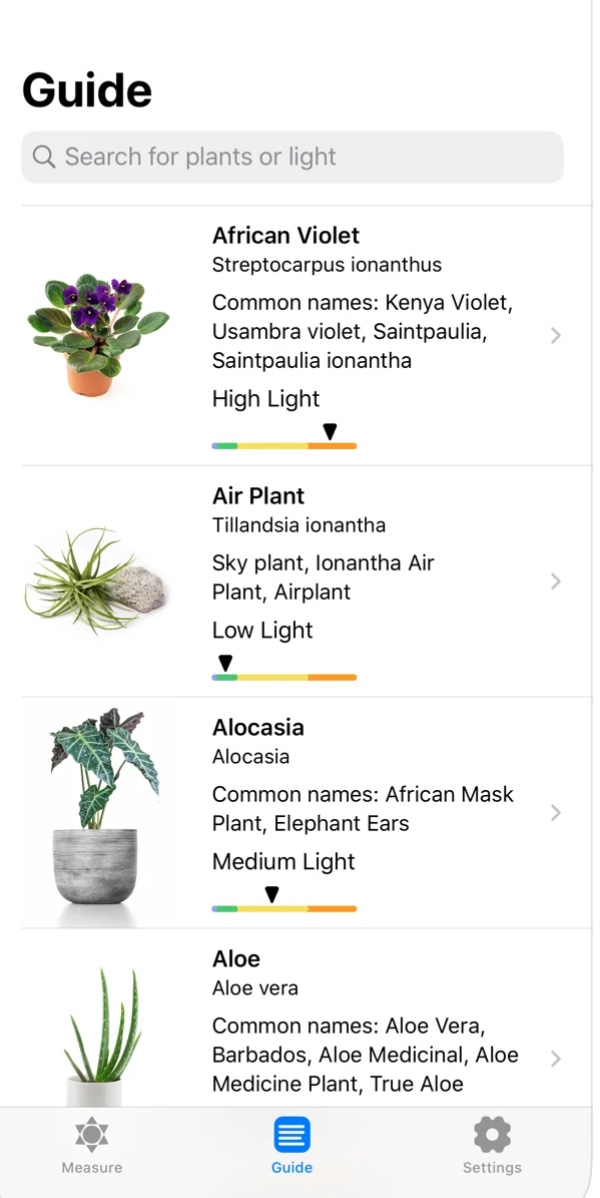This screenshot has width=600, height=1198.
Task: Expand Air Plant details chevron
Action: coord(556,582)
